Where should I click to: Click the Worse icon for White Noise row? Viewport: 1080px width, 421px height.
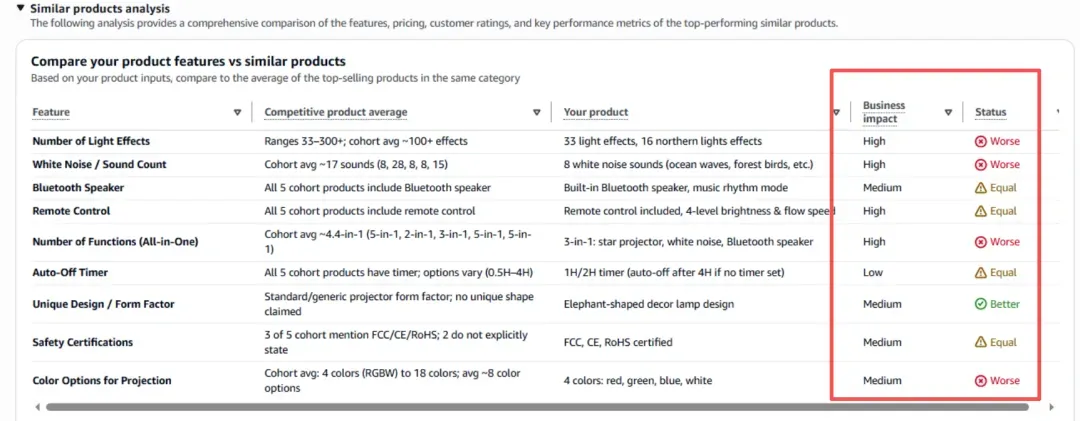coord(981,165)
